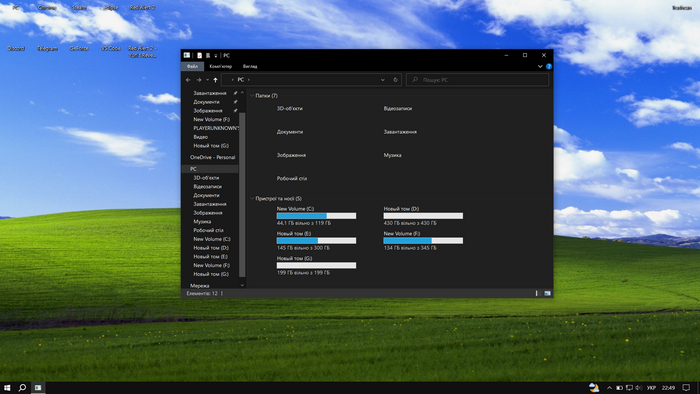Open the Windows Start menu

tap(7, 388)
